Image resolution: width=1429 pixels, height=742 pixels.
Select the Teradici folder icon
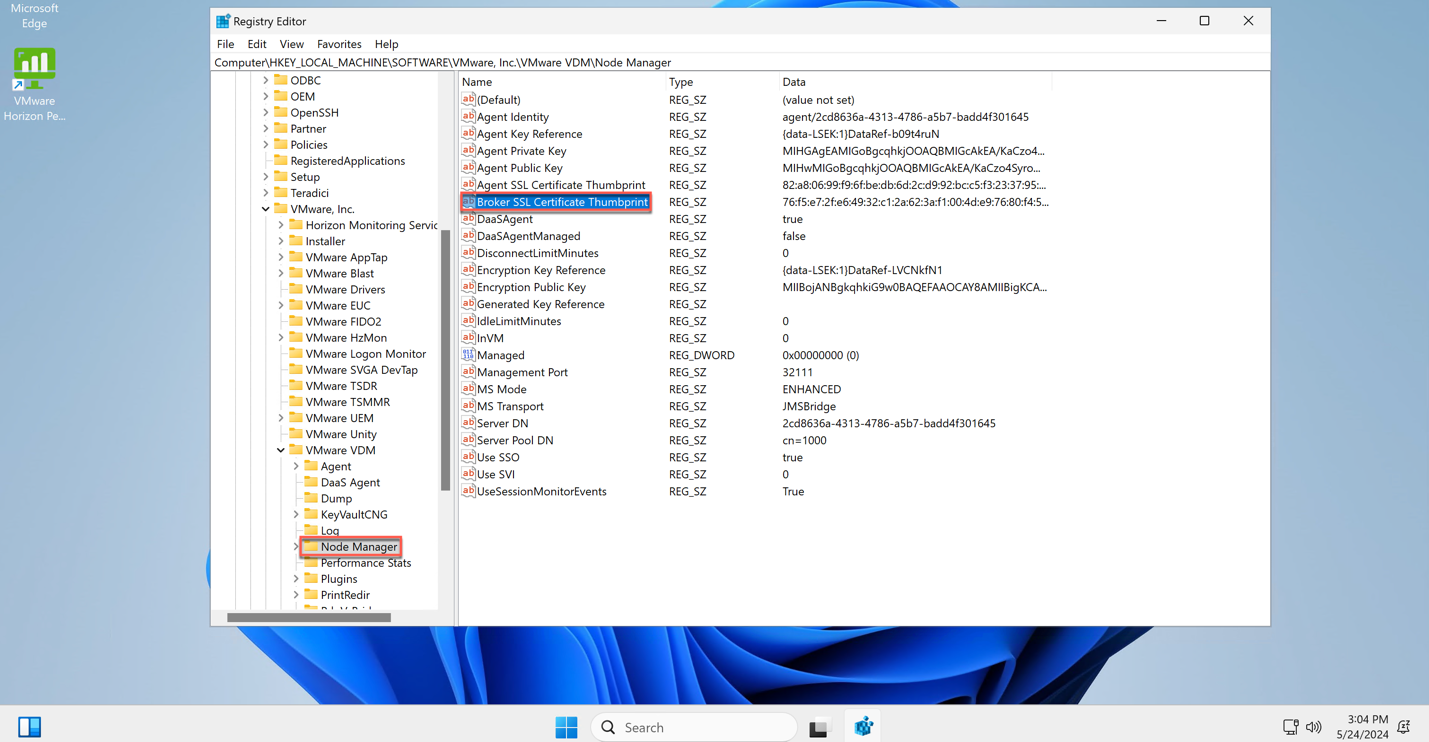[x=281, y=192]
